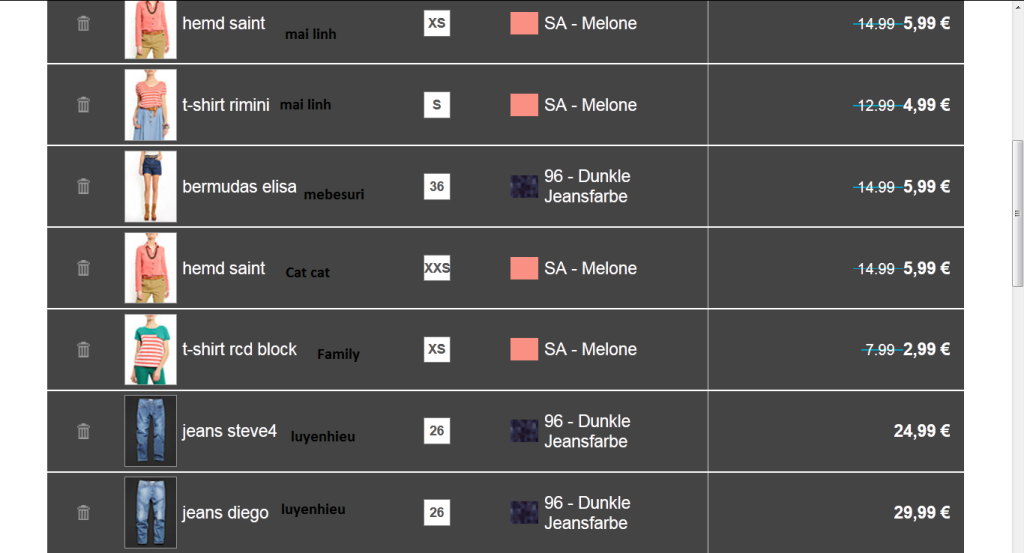Select the bermudas elisa item name
This screenshot has width=1024, height=553.
click(x=239, y=187)
